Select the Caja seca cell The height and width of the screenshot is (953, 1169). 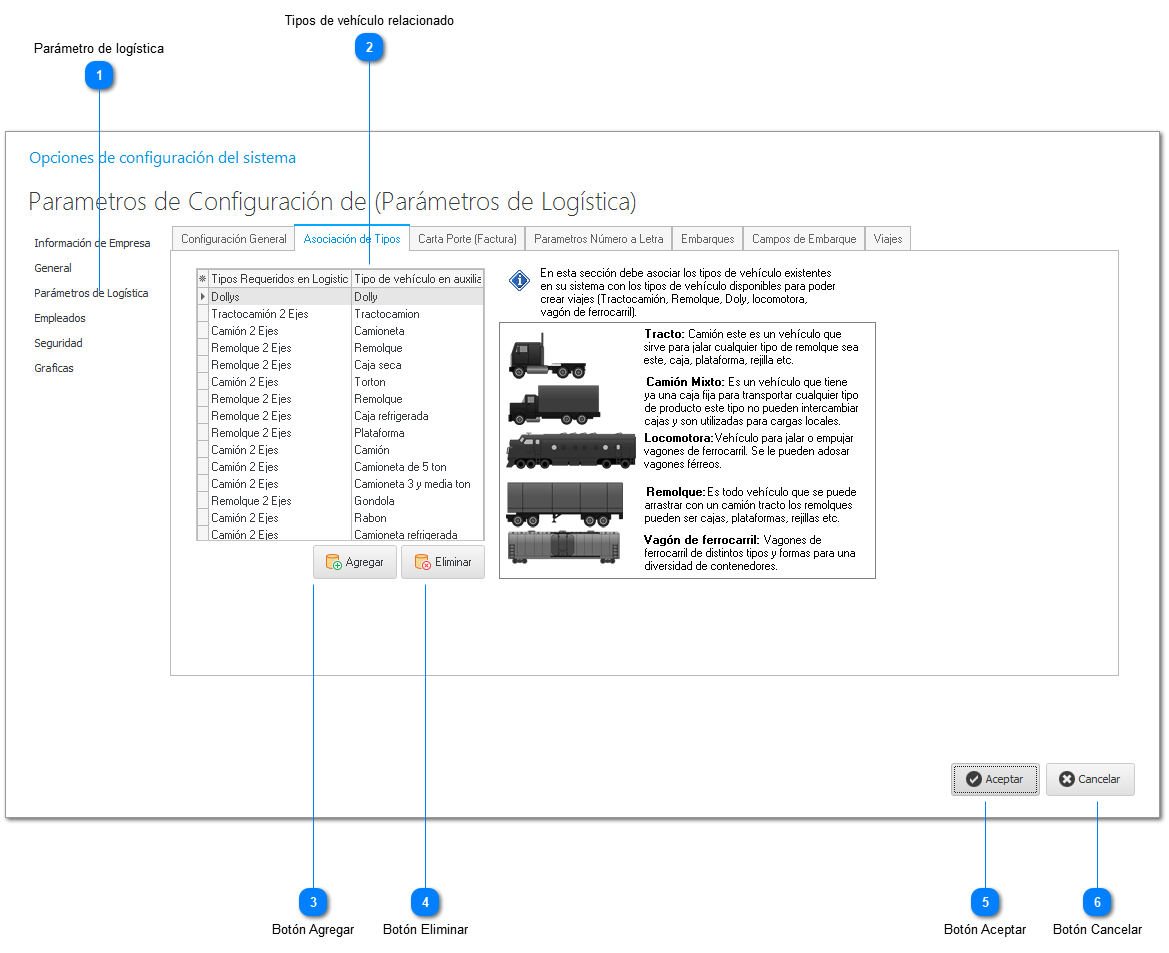click(418, 365)
